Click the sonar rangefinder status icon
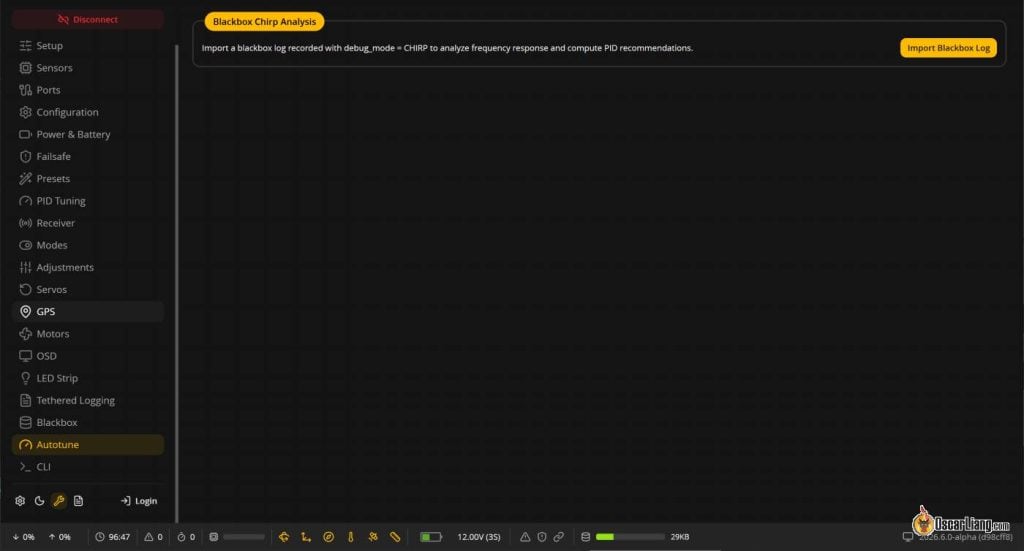 (x=395, y=537)
